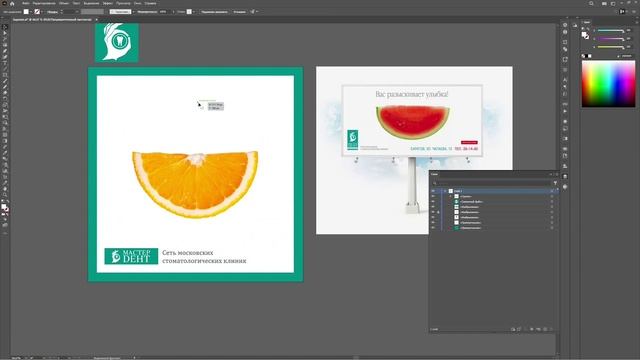Viewport: 640px width, 360px height.
Task: Open the Эффект menu
Action: tap(108, 3)
